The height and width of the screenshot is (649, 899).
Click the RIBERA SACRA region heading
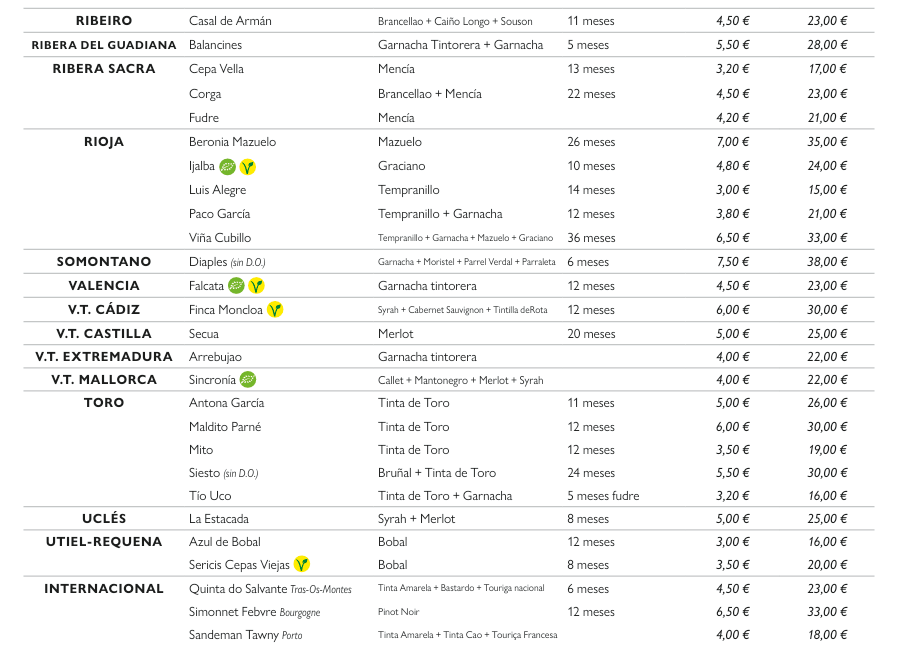click(x=104, y=69)
